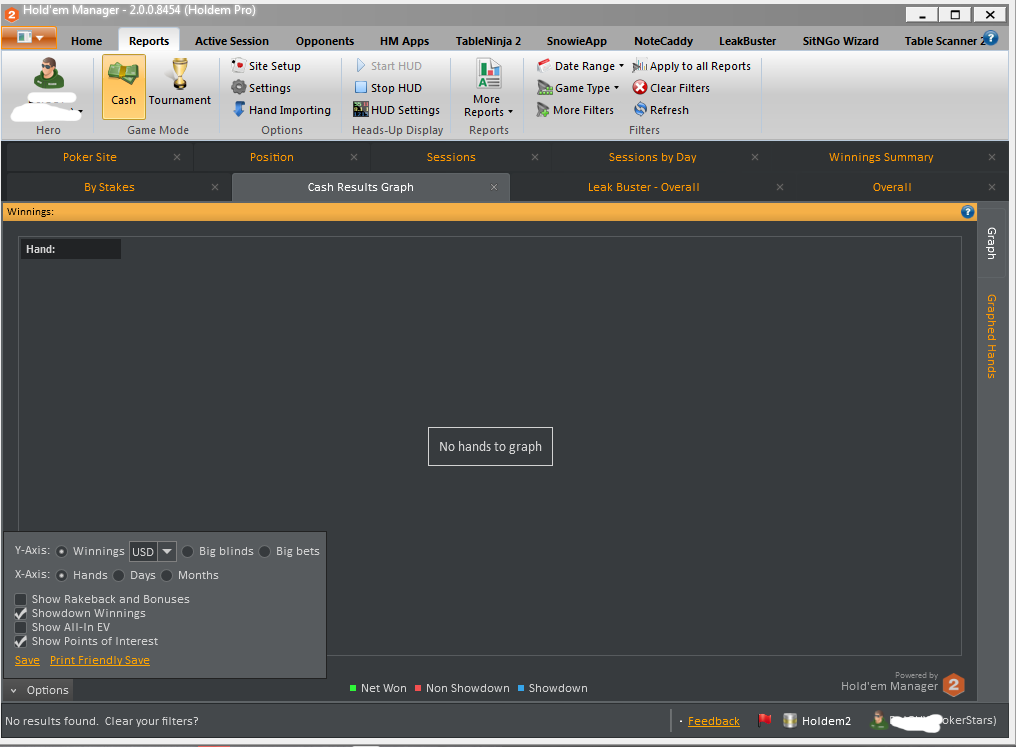Click Stop HUD
The width and height of the screenshot is (1016, 747).
pyautogui.click(x=388, y=87)
